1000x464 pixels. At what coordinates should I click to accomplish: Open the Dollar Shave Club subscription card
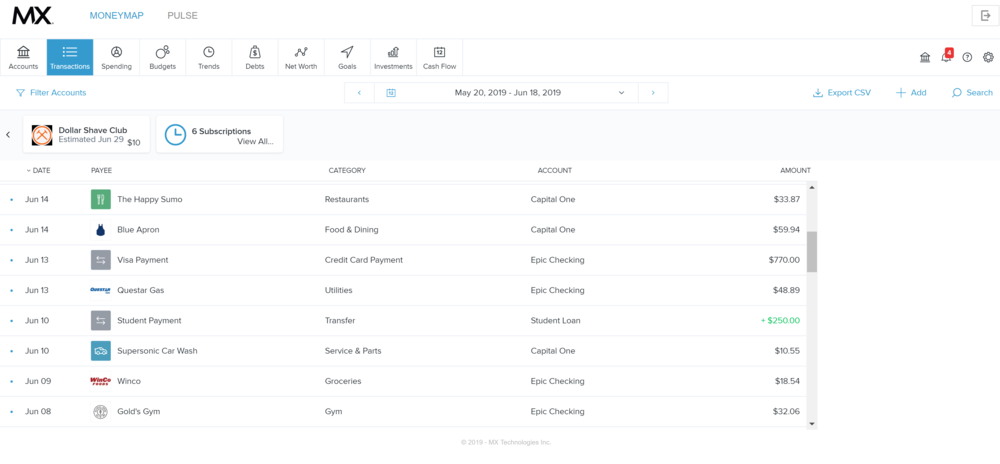pyautogui.click(x=87, y=134)
